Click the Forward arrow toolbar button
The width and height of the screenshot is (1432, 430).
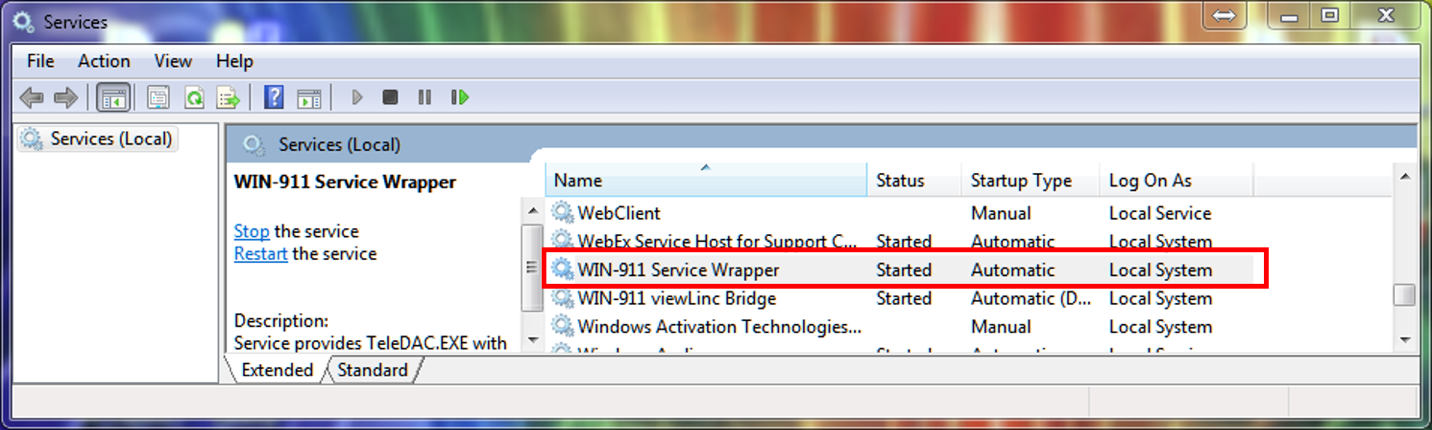(66, 97)
